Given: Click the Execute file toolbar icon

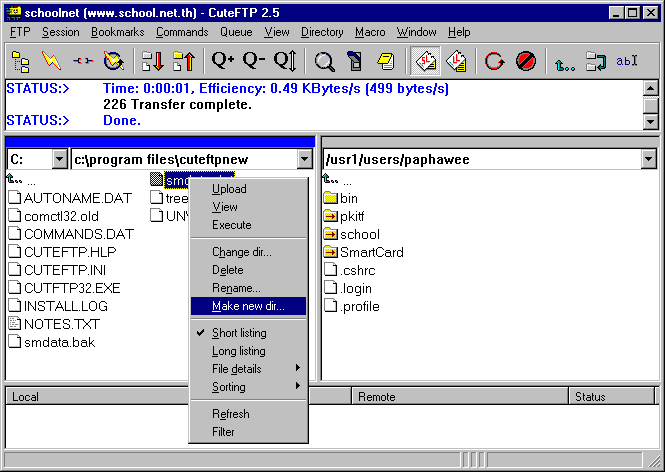Looking at the screenshot, I should pyautogui.click(x=355, y=61).
